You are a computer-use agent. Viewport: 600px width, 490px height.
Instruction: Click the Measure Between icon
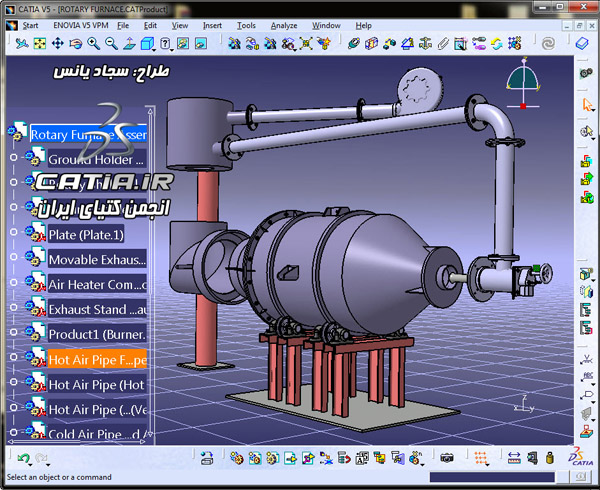pyautogui.click(x=514, y=457)
